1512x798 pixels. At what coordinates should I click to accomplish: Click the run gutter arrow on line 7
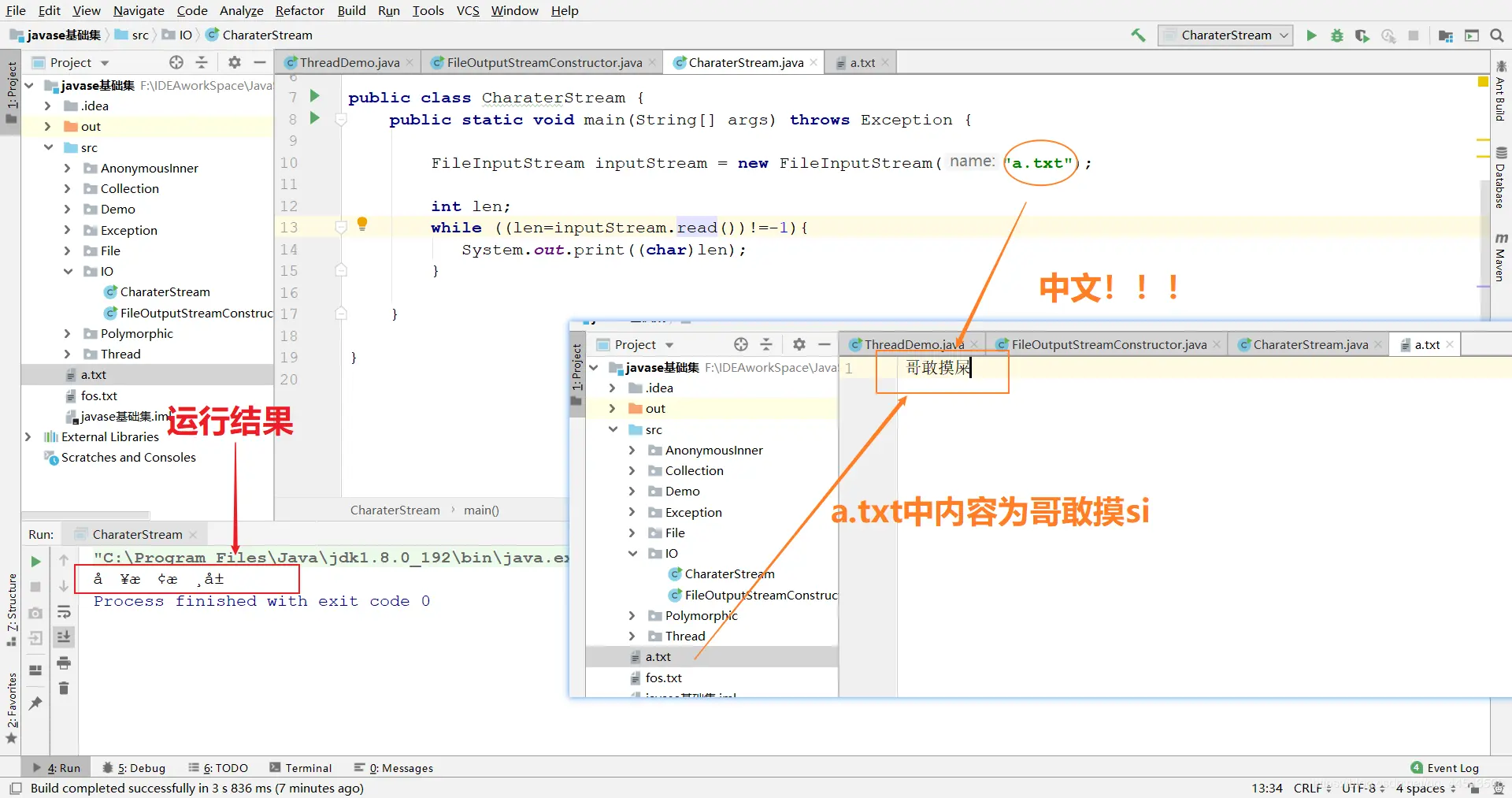[x=314, y=96]
